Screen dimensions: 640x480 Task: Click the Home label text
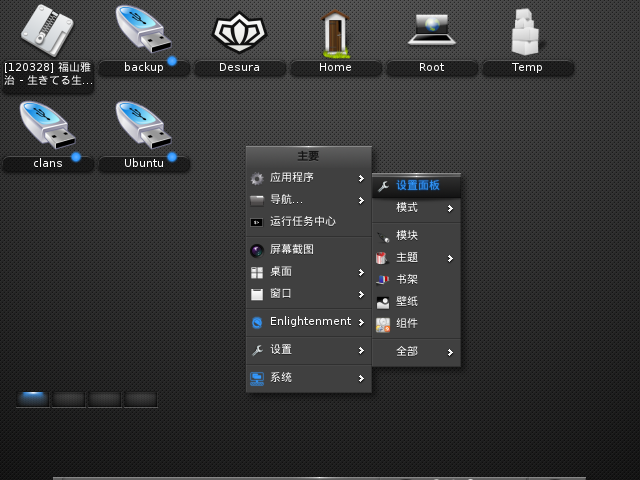click(x=335, y=67)
